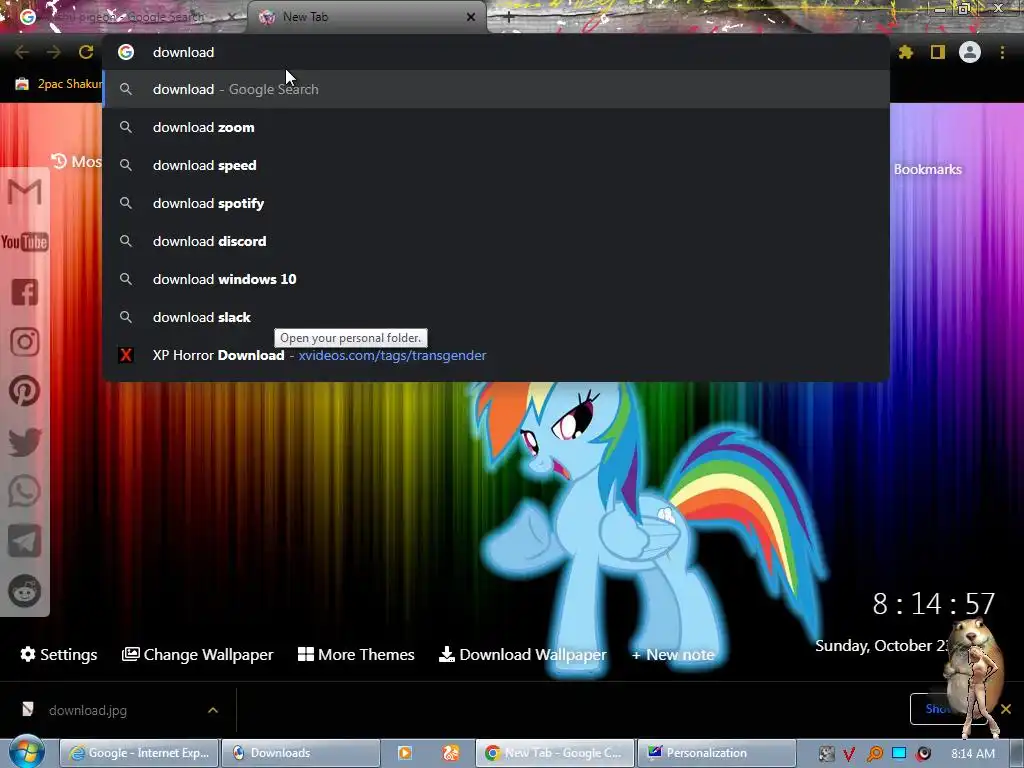
Task: Open a new tab with plus
Action: [x=509, y=17]
